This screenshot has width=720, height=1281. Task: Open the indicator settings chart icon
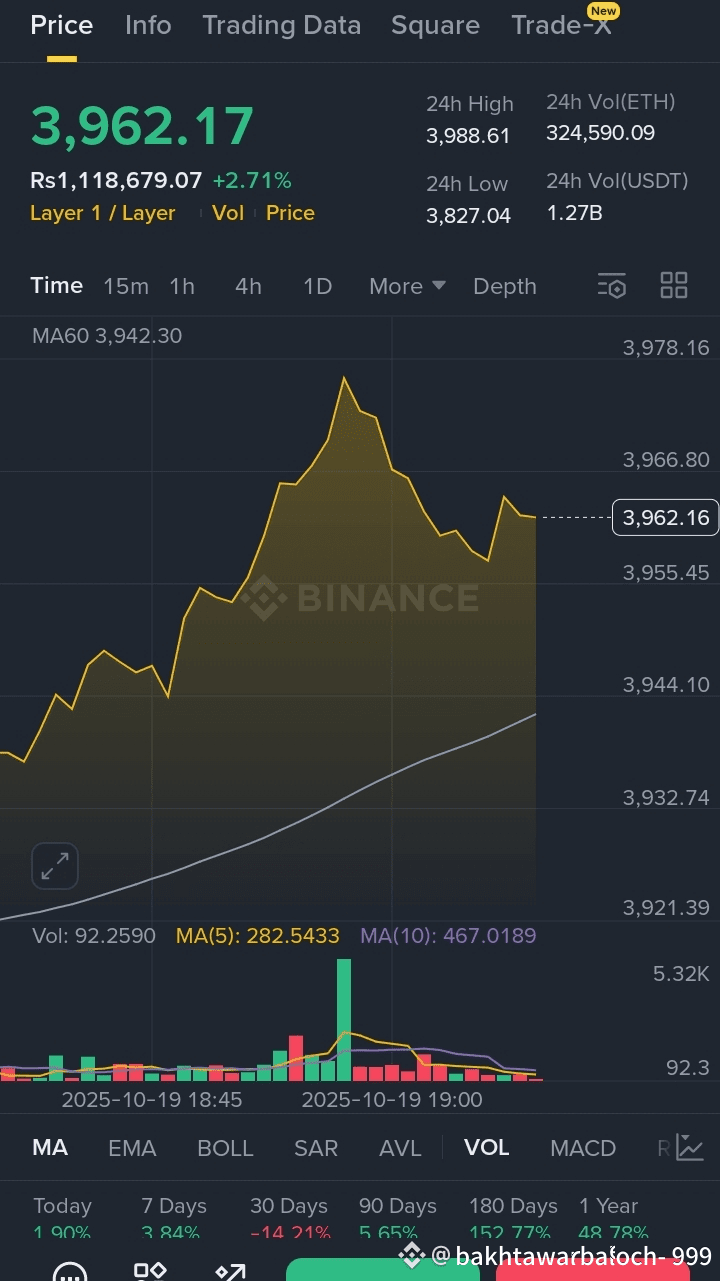tap(689, 1148)
